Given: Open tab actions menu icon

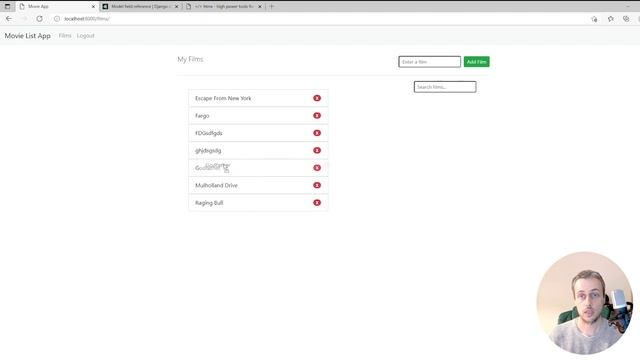Looking at the screenshot, I should coord(7,7).
